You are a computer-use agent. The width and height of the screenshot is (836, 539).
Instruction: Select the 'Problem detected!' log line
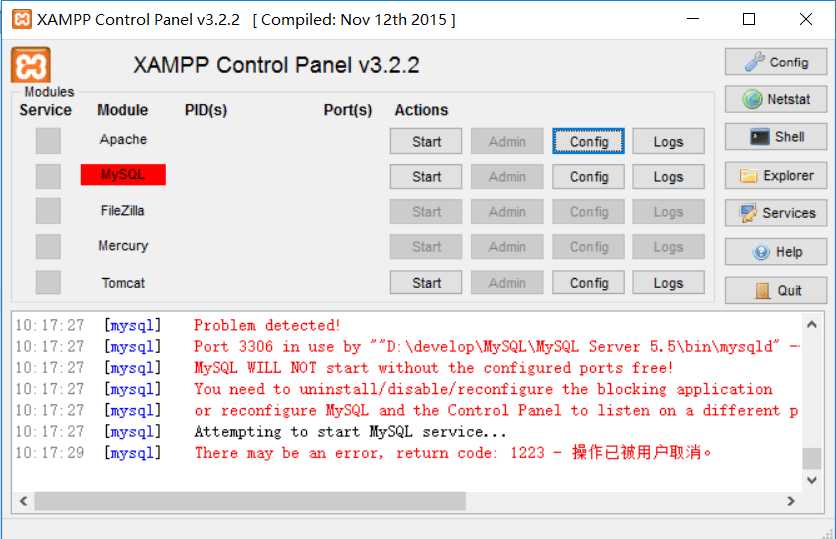tap(267, 325)
